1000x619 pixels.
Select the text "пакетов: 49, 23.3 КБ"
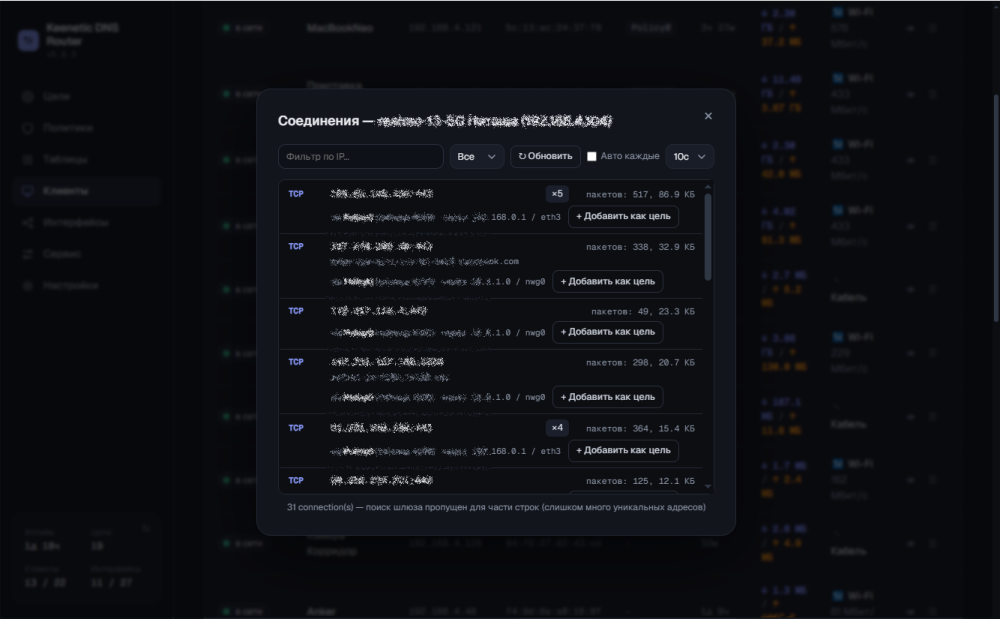[x=643, y=312]
